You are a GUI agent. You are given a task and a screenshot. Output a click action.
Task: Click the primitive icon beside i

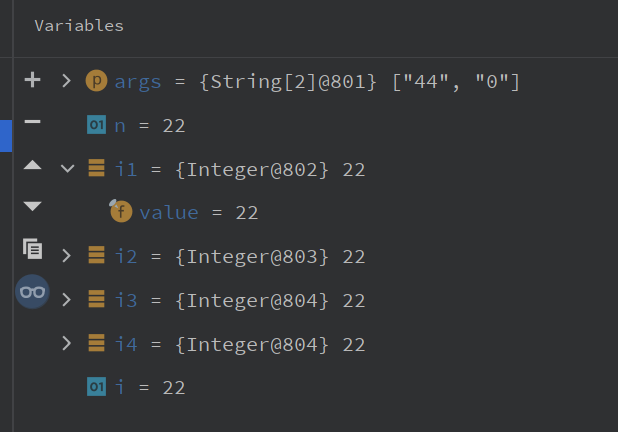(97, 387)
